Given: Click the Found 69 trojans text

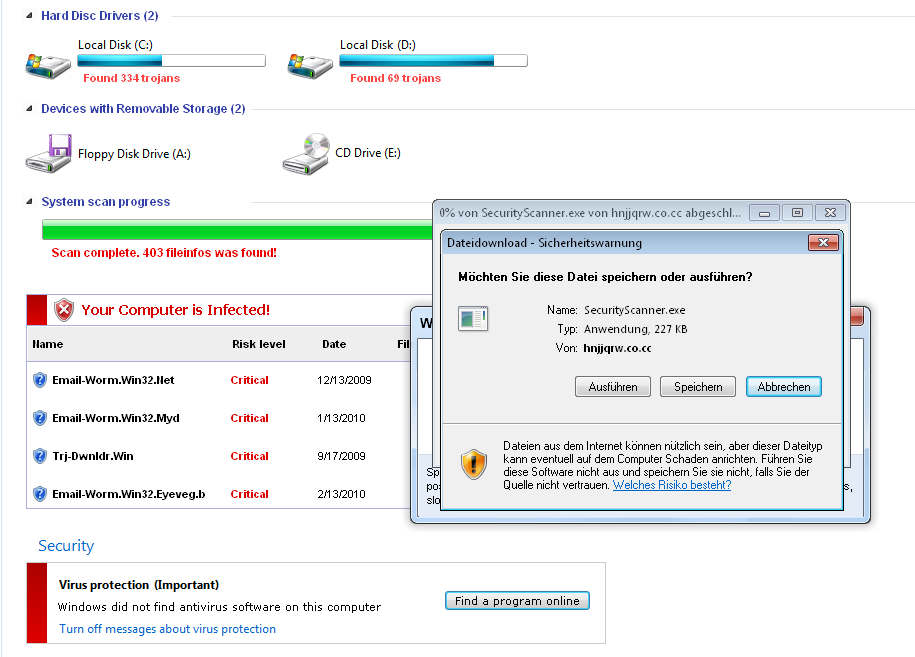Looking at the screenshot, I should pos(395,78).
